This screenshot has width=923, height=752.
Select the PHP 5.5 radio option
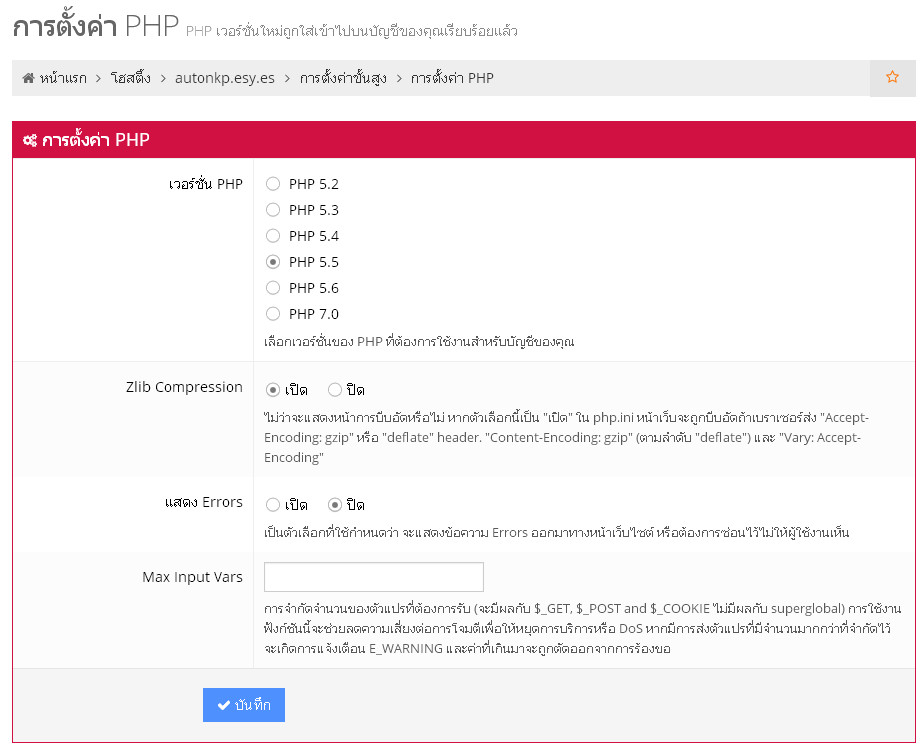(273, 262)
